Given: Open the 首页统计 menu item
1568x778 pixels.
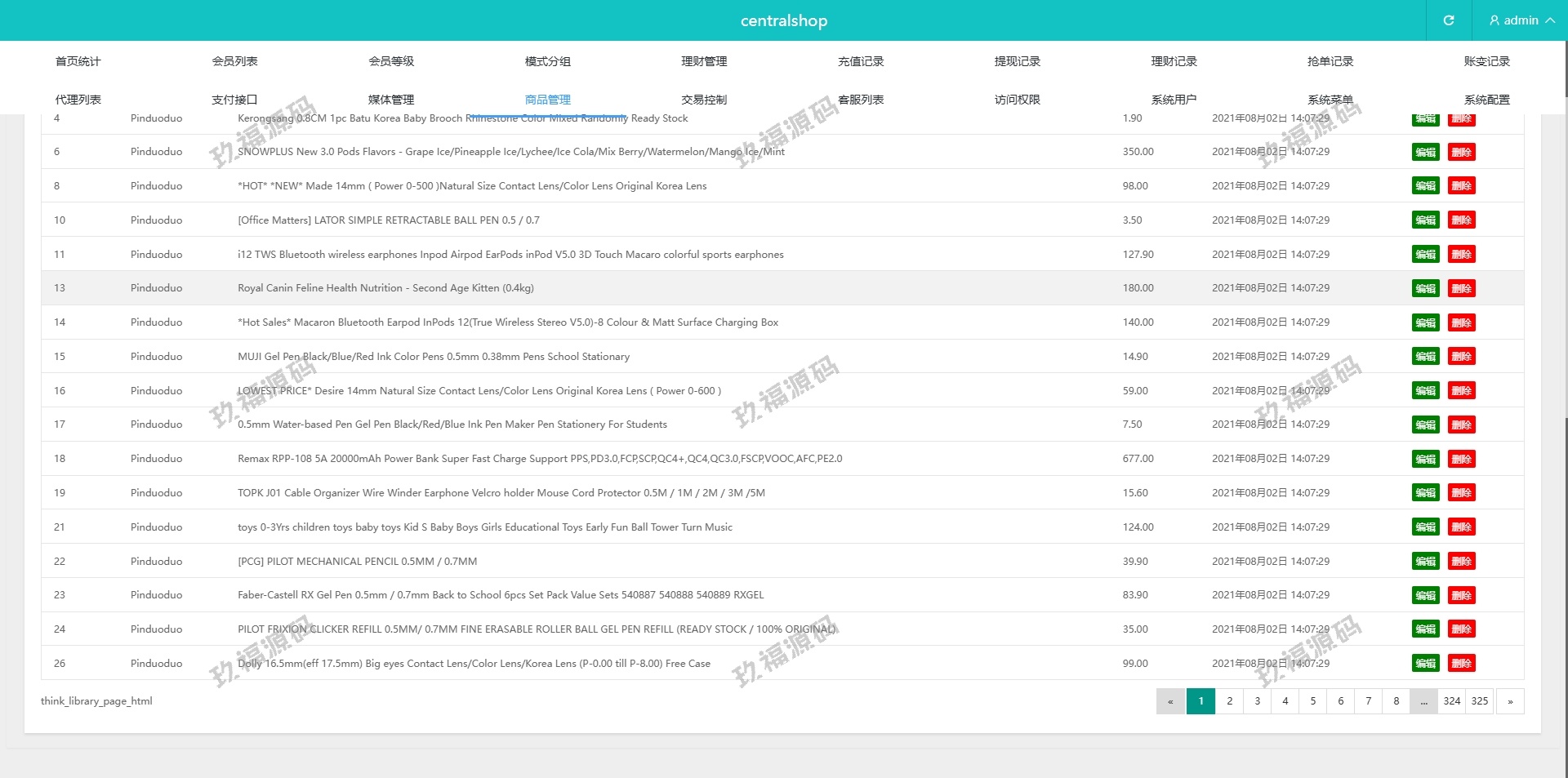Looking at the screenshot, I should [78, 61].
